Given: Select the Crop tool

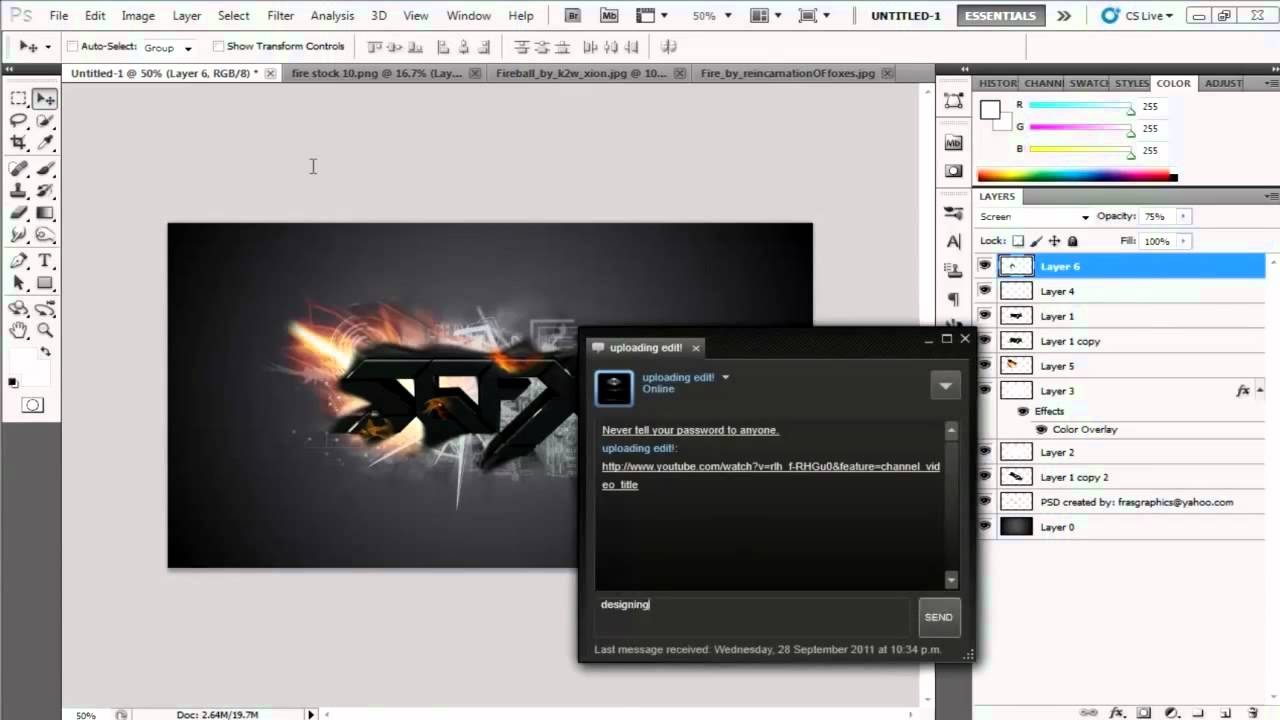Looking at the screenshot, I should pos(18,143).
